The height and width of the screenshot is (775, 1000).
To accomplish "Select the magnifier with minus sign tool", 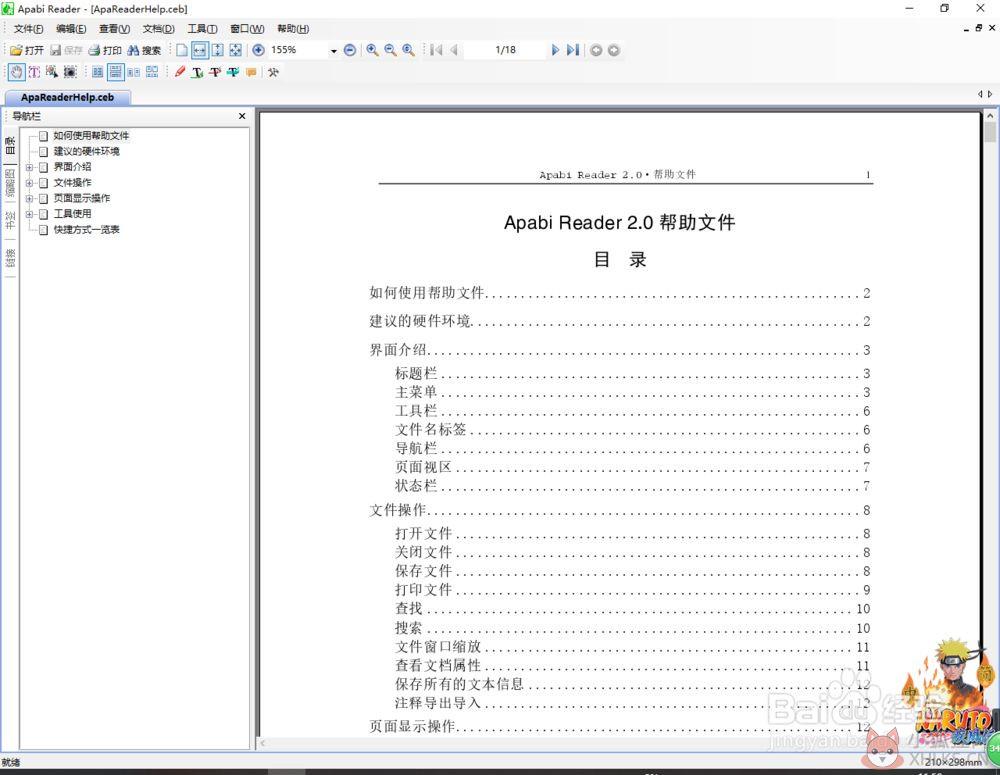I will [x=390, y=50].
